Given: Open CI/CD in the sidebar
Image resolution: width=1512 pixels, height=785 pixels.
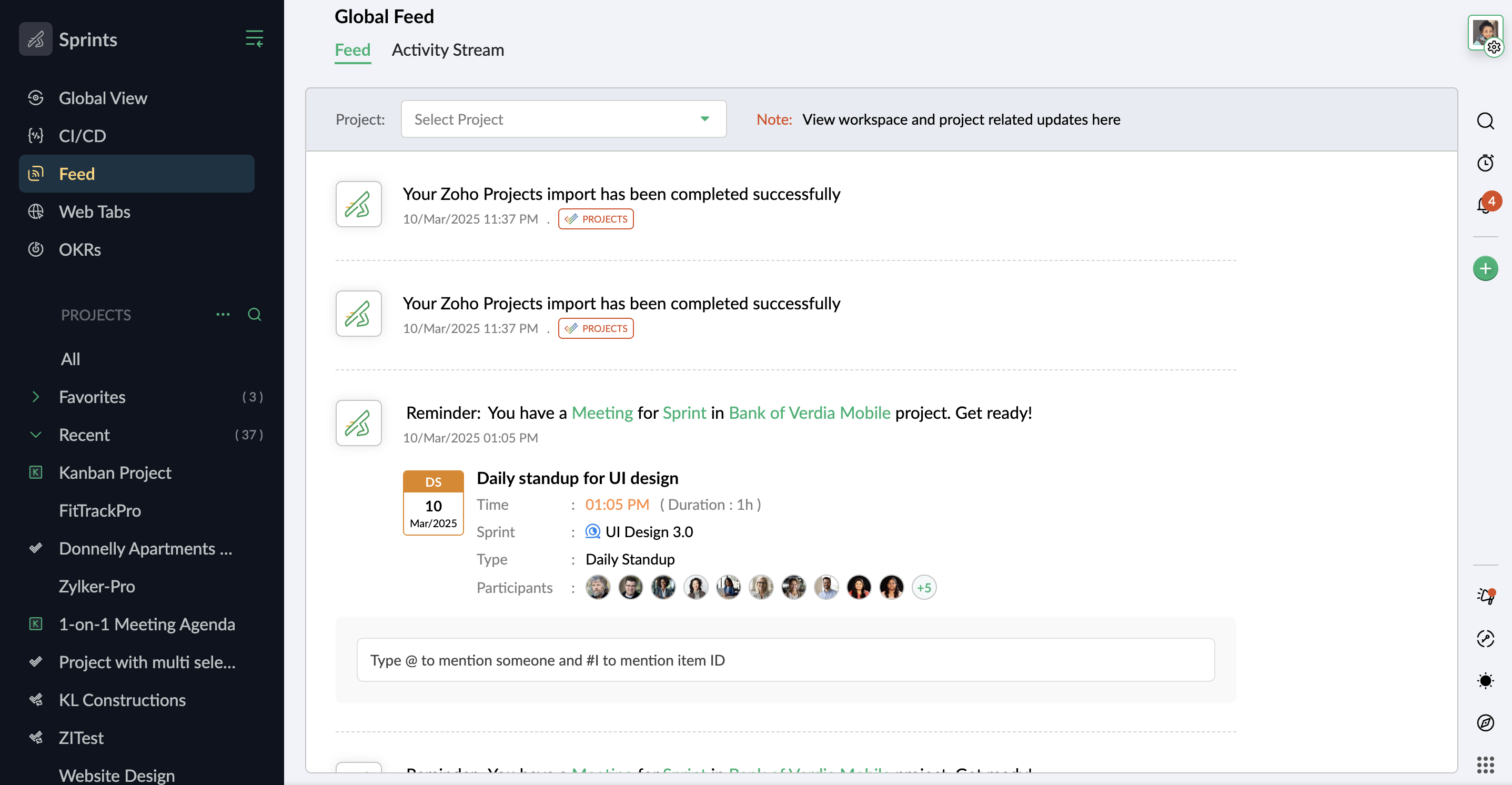Looking at the screenshot, I should (x=82, y=136).
